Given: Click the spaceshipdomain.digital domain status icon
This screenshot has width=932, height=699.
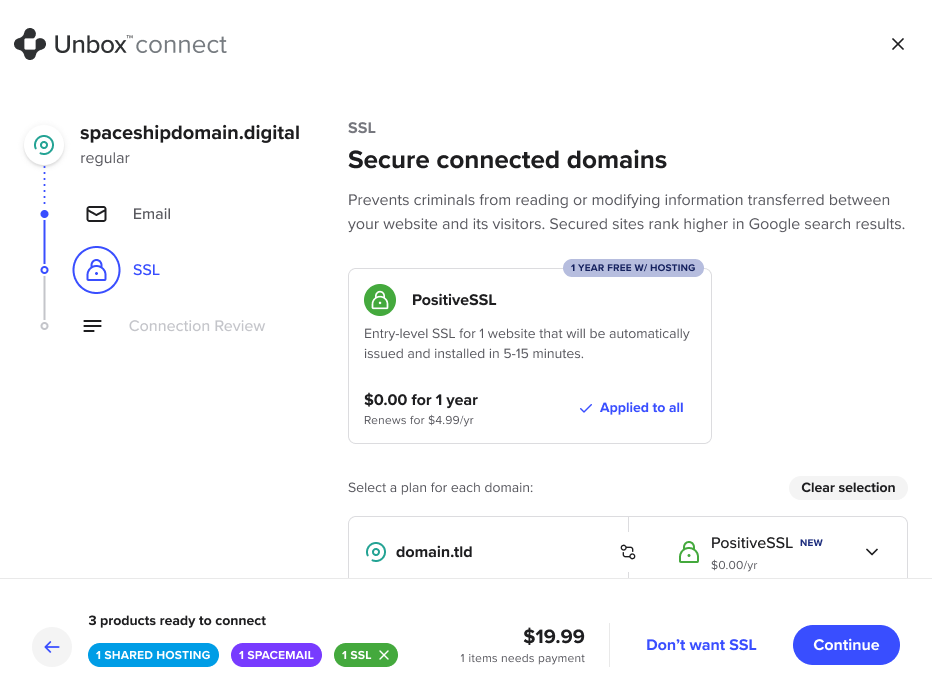Looking at the screenshot, I should 44,144.
